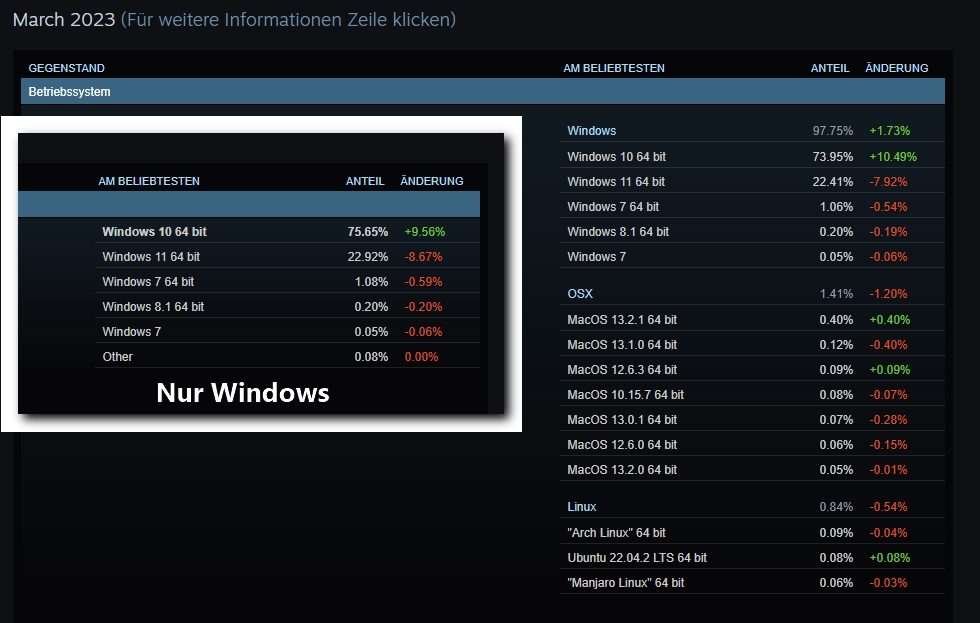Select the MacOS 13.1.0 64 bit row
Screen dimensions: 980x623
(x=752, y=344)
